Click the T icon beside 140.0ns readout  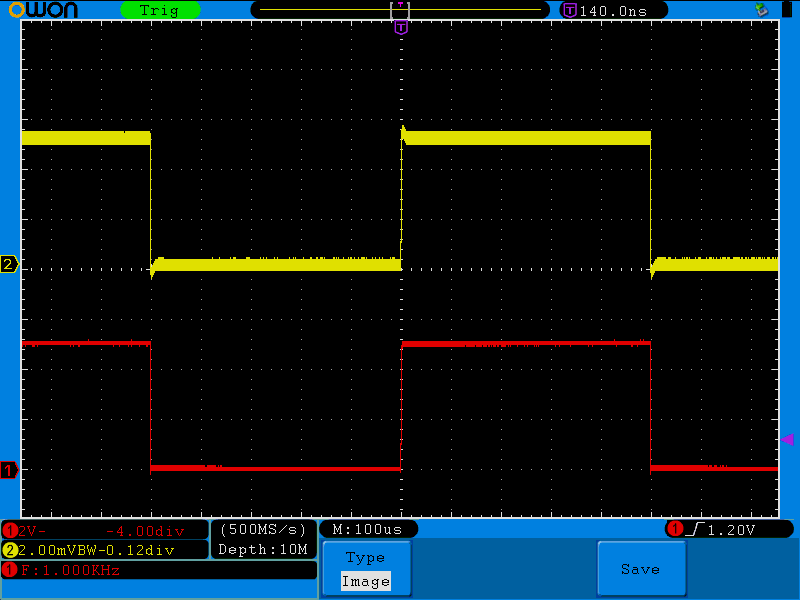click(x=570, y=10)
